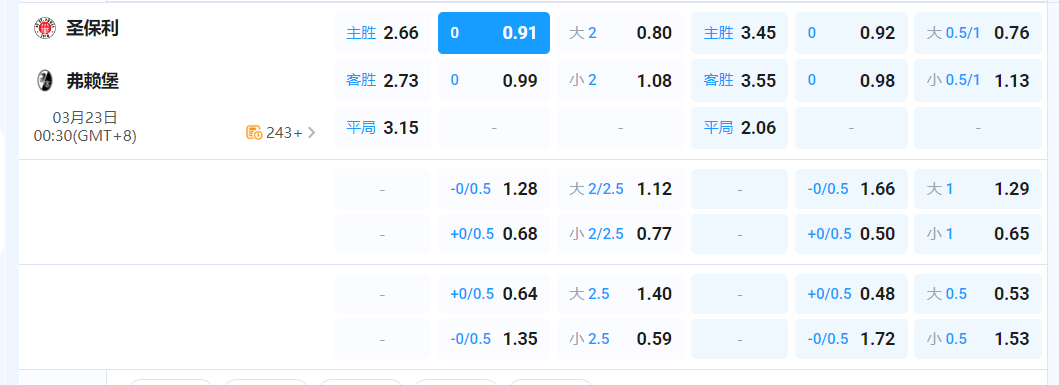Choose handicap 0 at odds 0.92
The width and height of the screenshot is (1059, 385).
tap(850, 33)
